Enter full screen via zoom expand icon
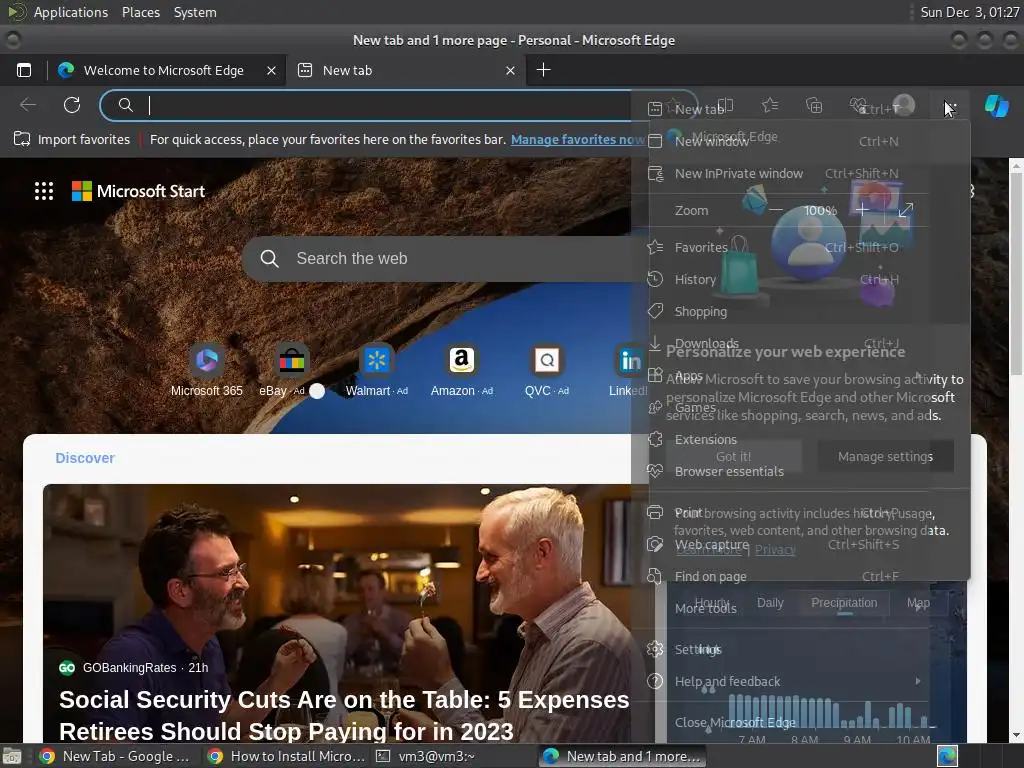1024x768 pixels. (x=905, y=210)
